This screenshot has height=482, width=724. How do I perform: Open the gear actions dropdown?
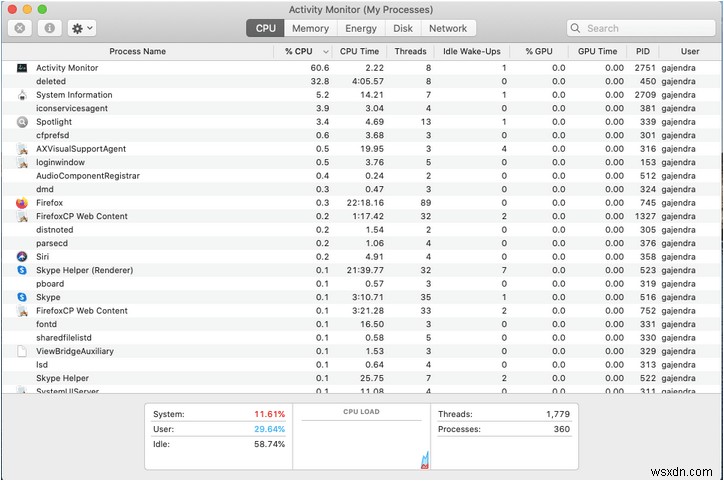click(x=82, y=28)
